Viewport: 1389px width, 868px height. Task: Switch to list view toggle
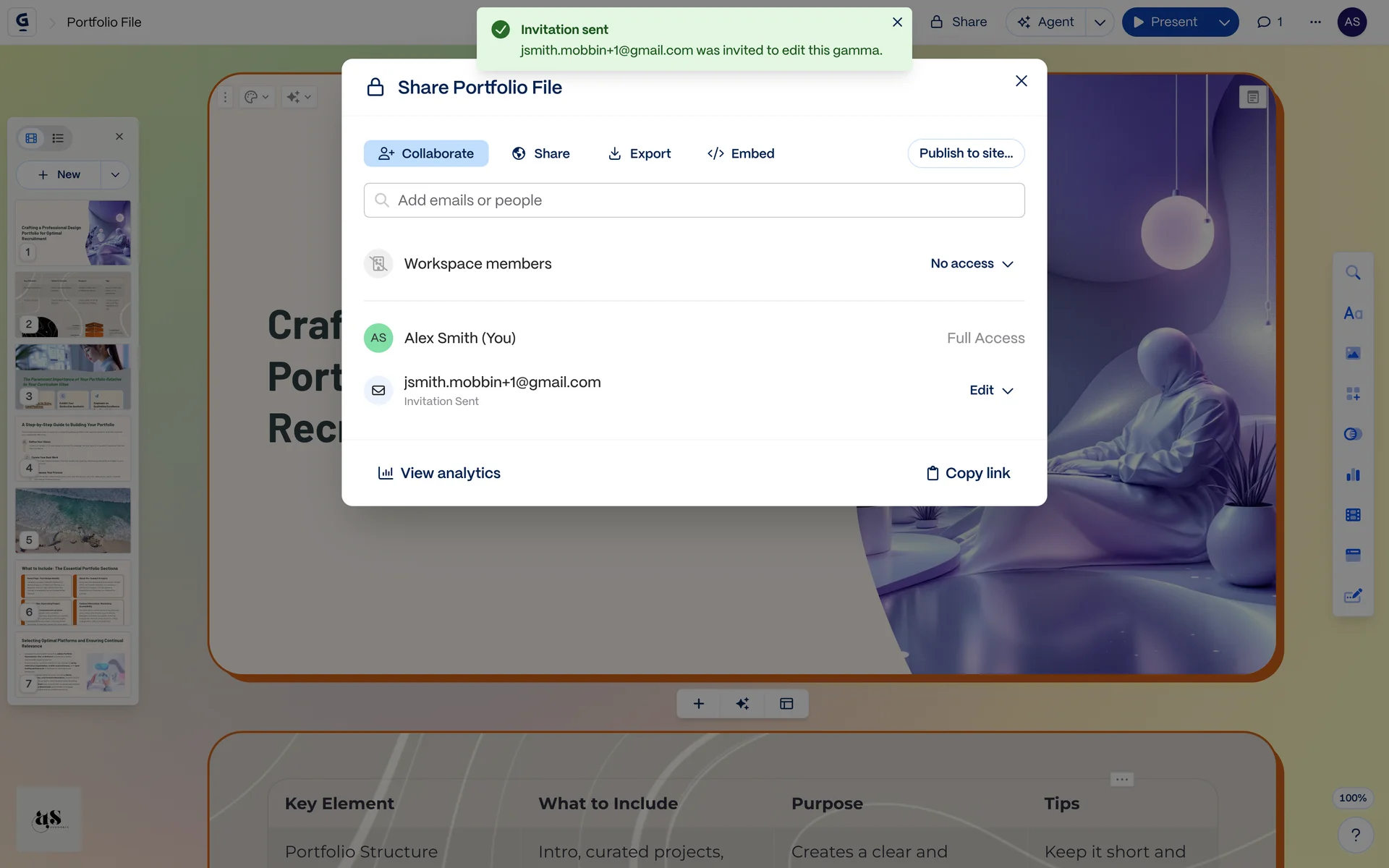pos(58,138)
